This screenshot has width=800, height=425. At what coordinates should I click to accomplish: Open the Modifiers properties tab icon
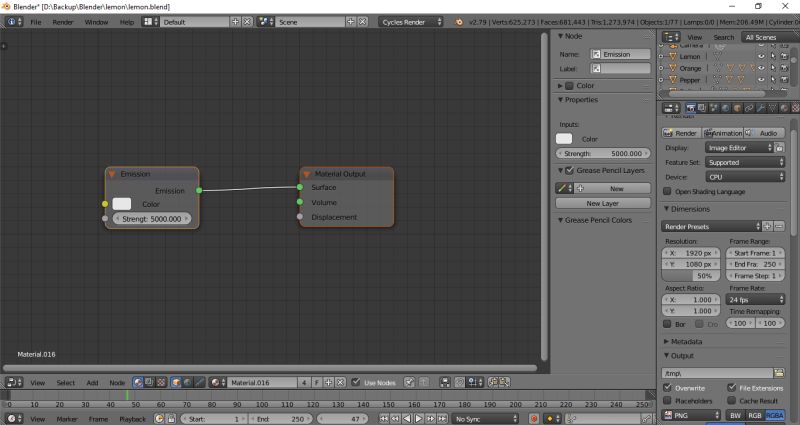click(761, 108)
